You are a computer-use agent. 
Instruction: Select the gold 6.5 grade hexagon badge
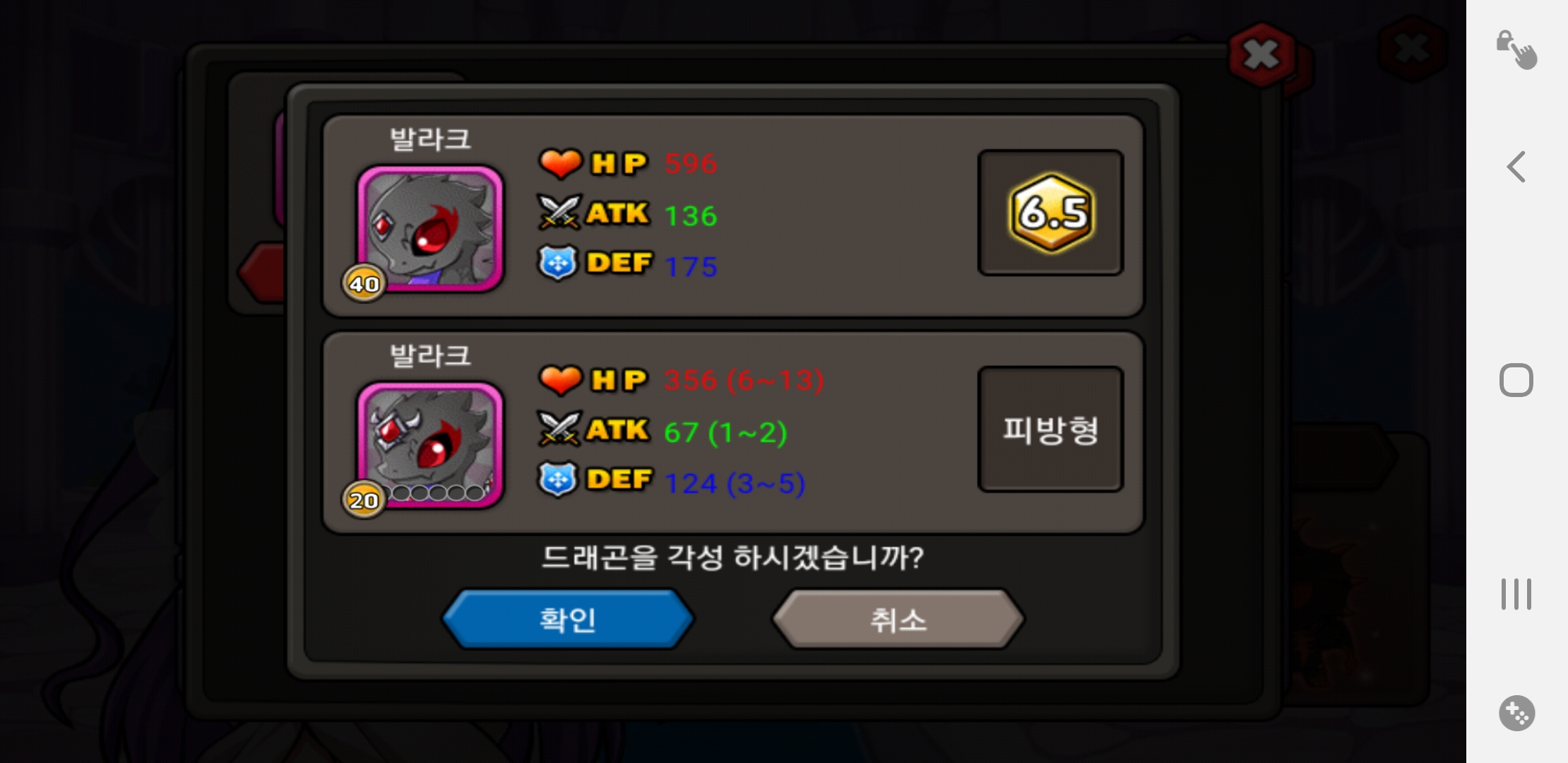[x=1052, y=213]
